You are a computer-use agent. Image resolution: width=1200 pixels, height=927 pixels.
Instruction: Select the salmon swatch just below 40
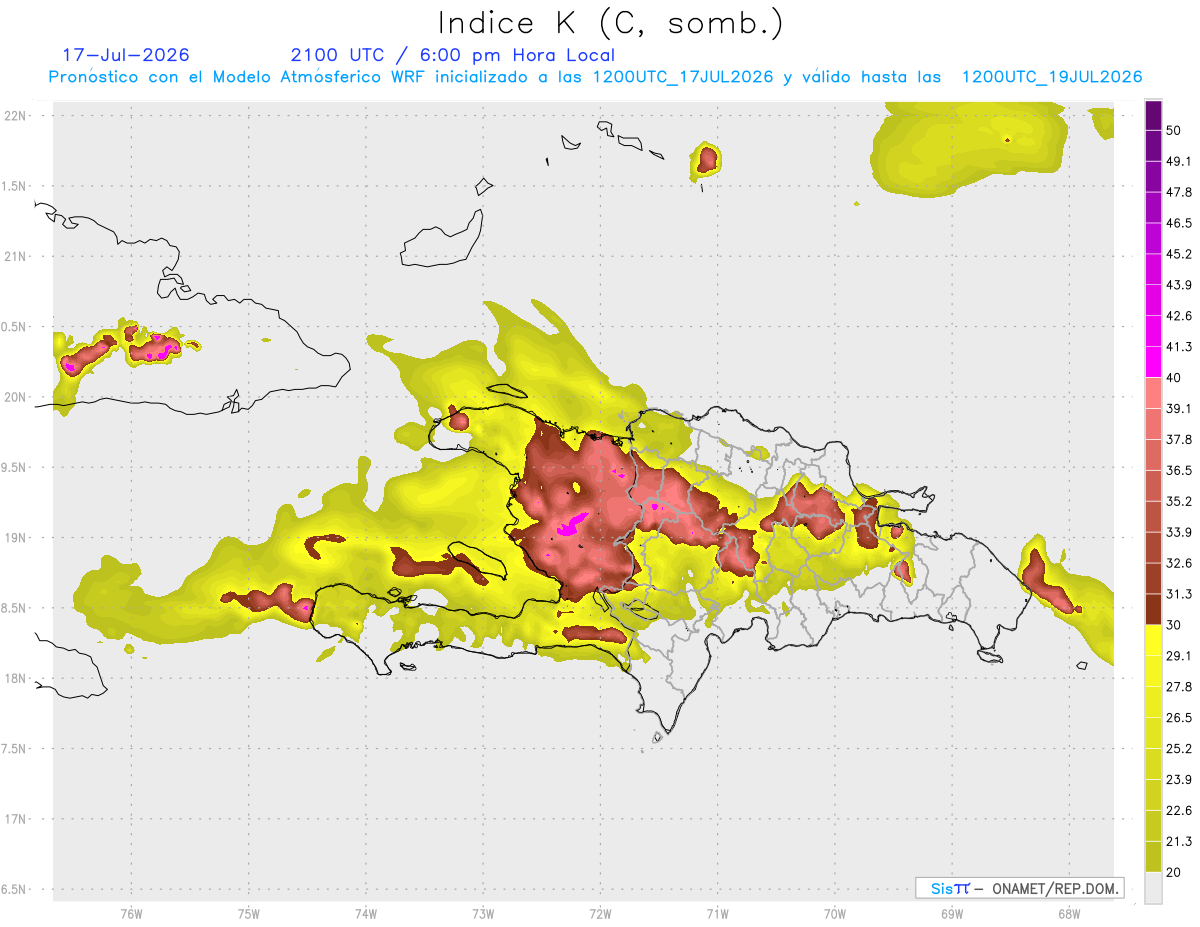click(1153, 393)
